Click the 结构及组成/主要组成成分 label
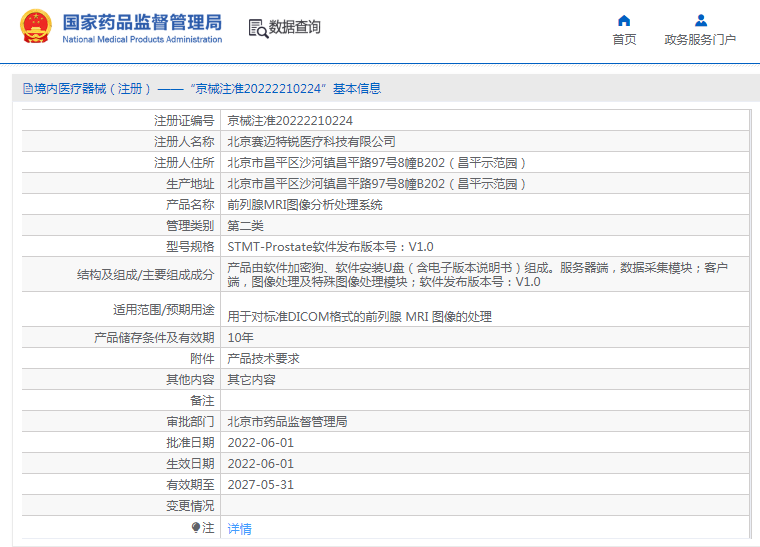 [x=145, y=275]
